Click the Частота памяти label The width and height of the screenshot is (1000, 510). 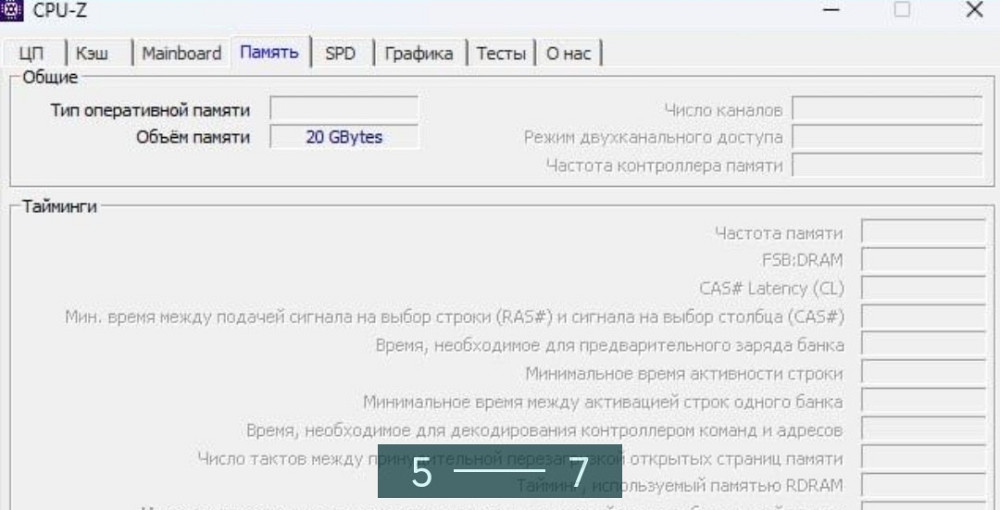point(779,233)
